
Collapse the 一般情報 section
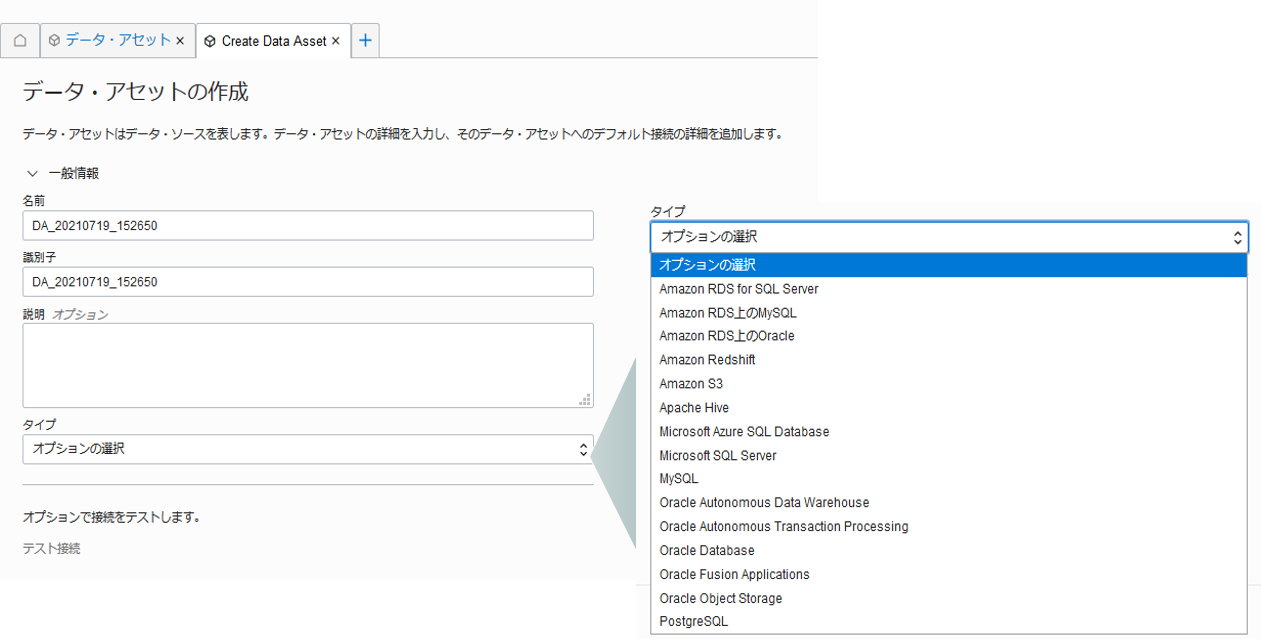(x=32, y=173)
